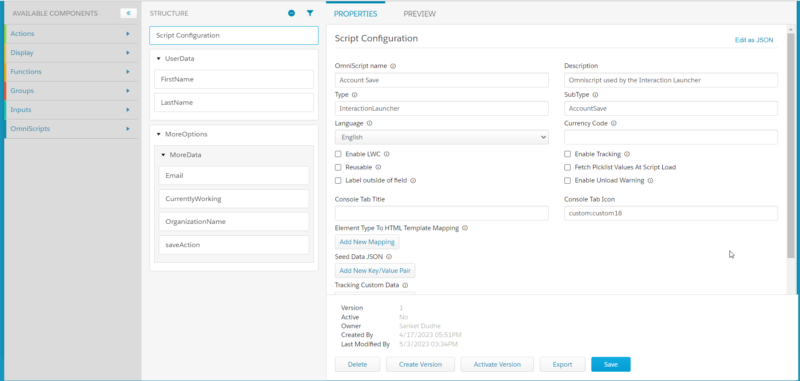Open the Edit as JSON link
Viewport: 800px width, 381px height.
click(754, 40)
